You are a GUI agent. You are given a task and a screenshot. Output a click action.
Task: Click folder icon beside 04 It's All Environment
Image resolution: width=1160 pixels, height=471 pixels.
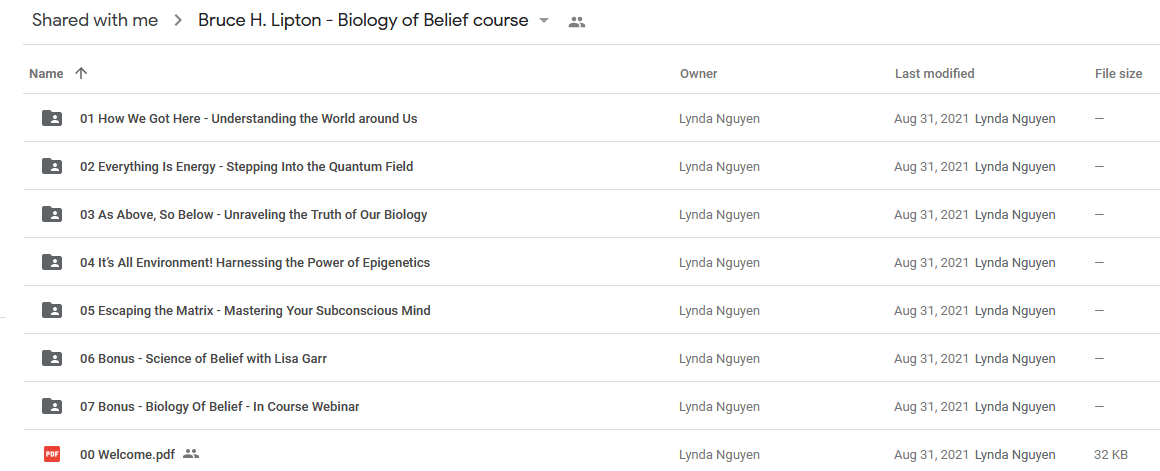52,262
